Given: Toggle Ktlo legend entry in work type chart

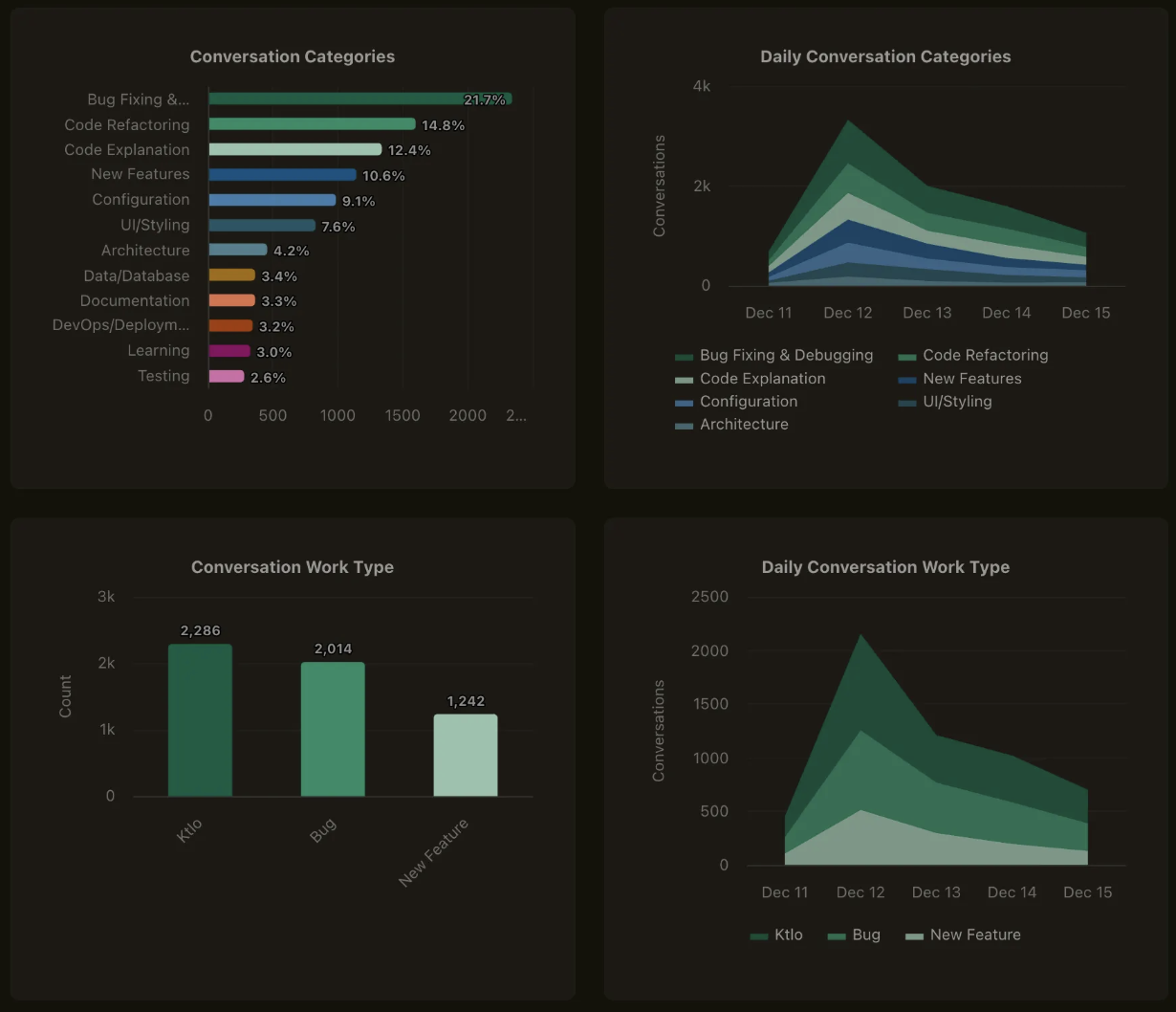Looking at the screenshot, I should click(x=776, y=935).
